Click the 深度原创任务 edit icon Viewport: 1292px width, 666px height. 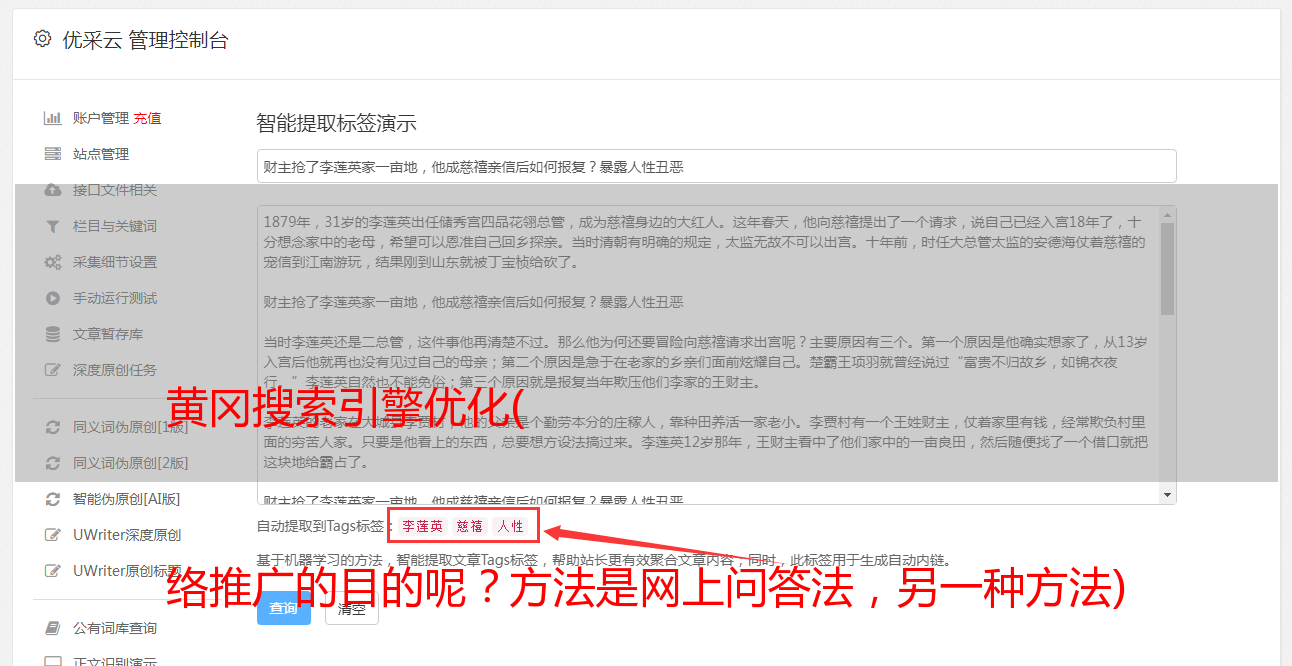53,370
